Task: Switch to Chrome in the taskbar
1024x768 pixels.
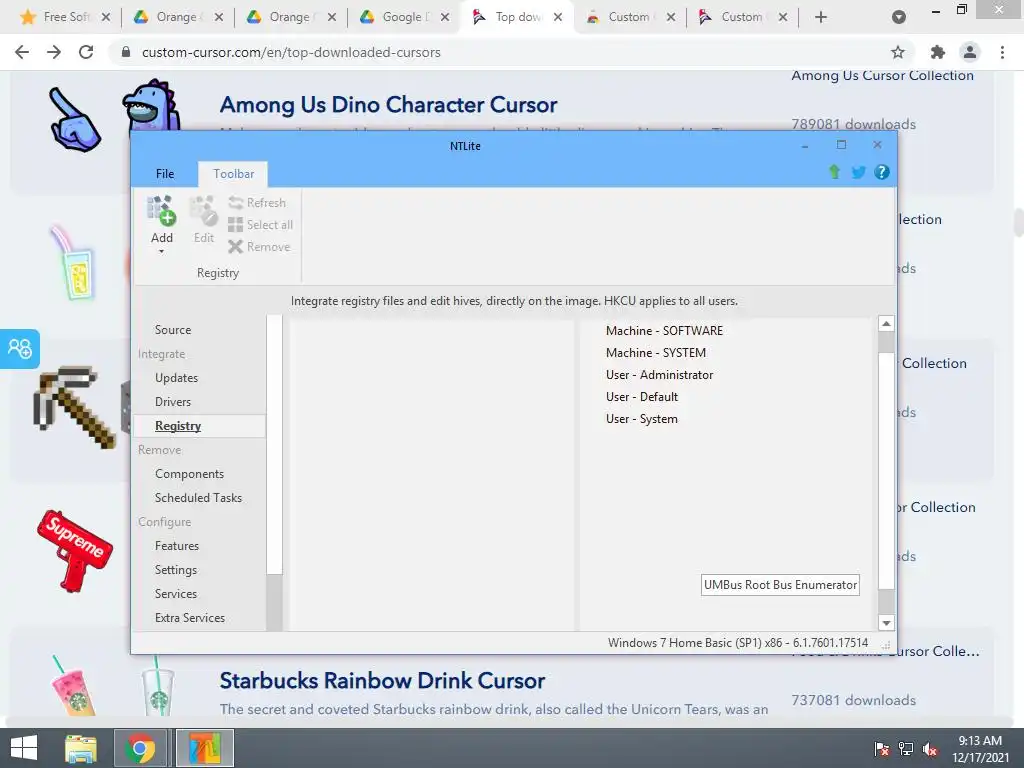Action: coord(140,748)
